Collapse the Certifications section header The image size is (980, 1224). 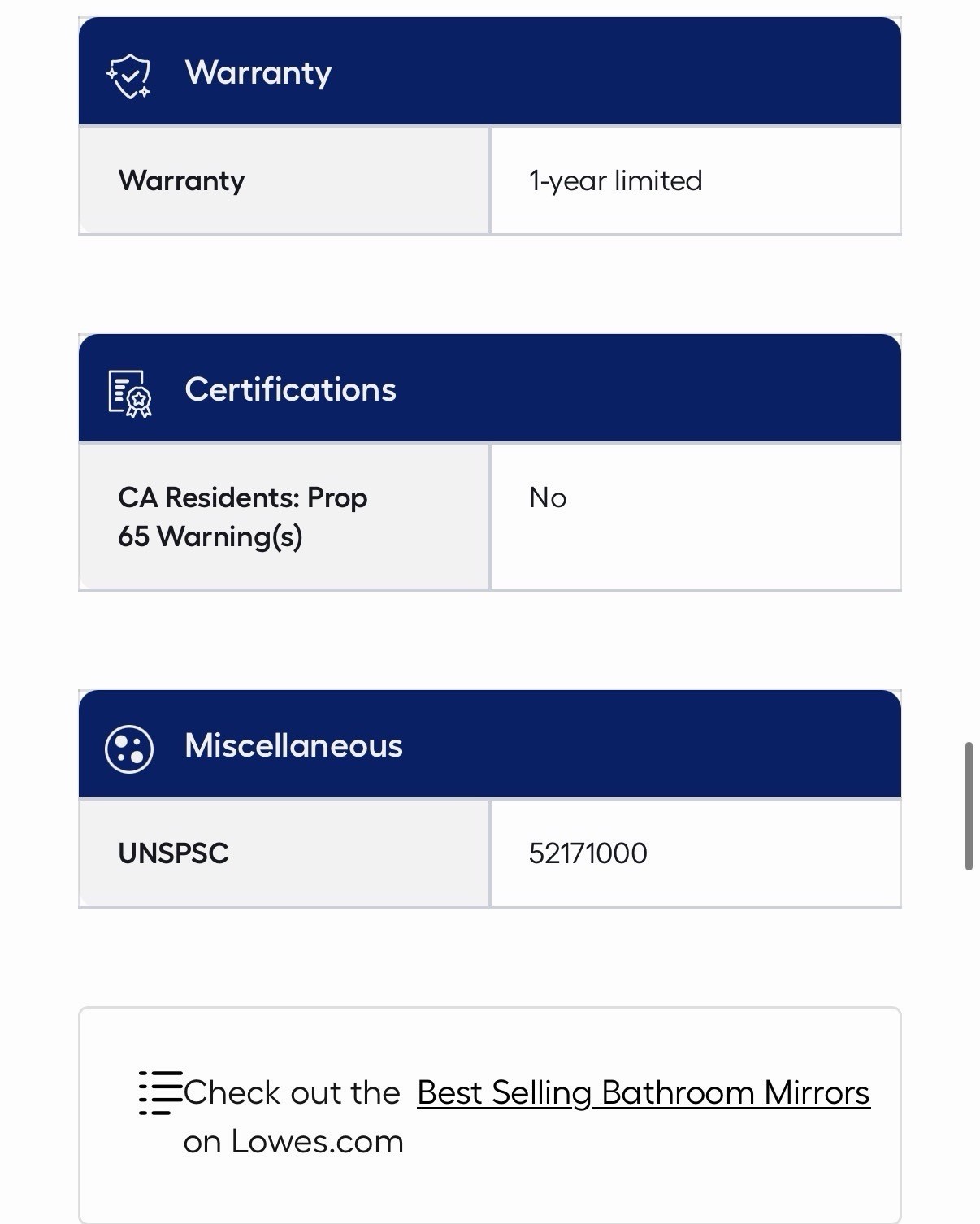click(490, 388)
